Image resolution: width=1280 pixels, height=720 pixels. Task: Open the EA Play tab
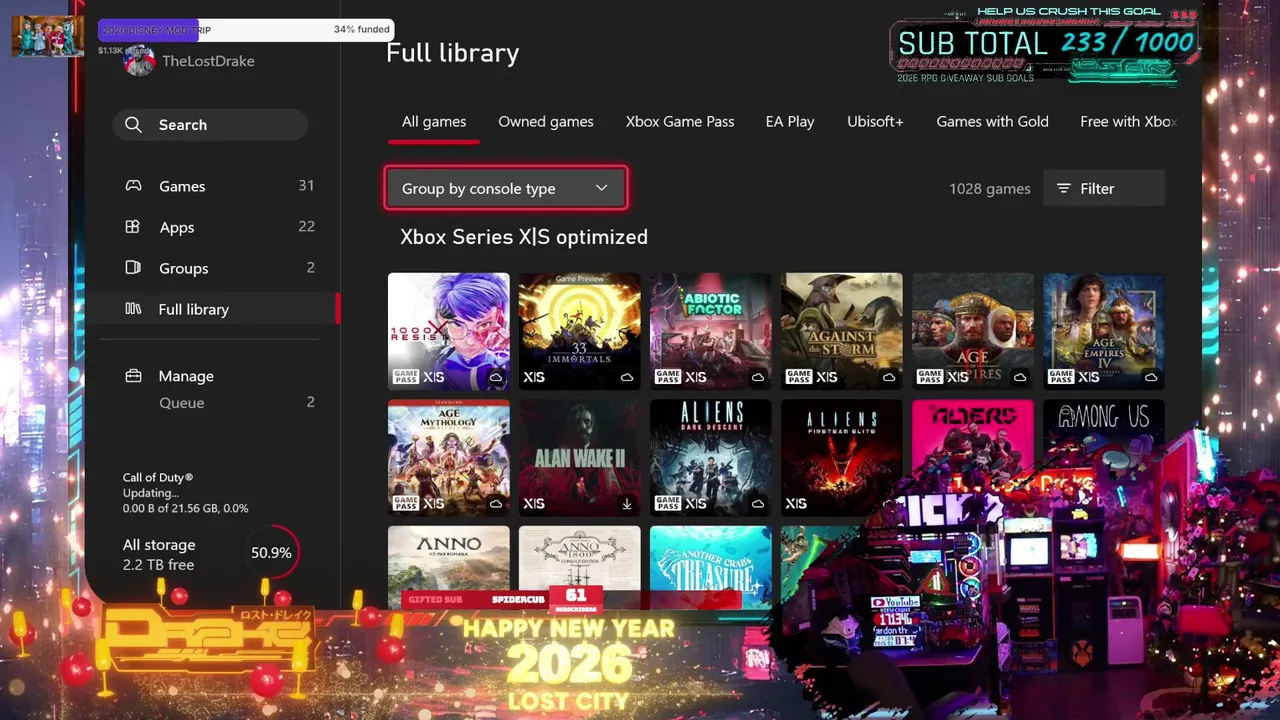790,121
